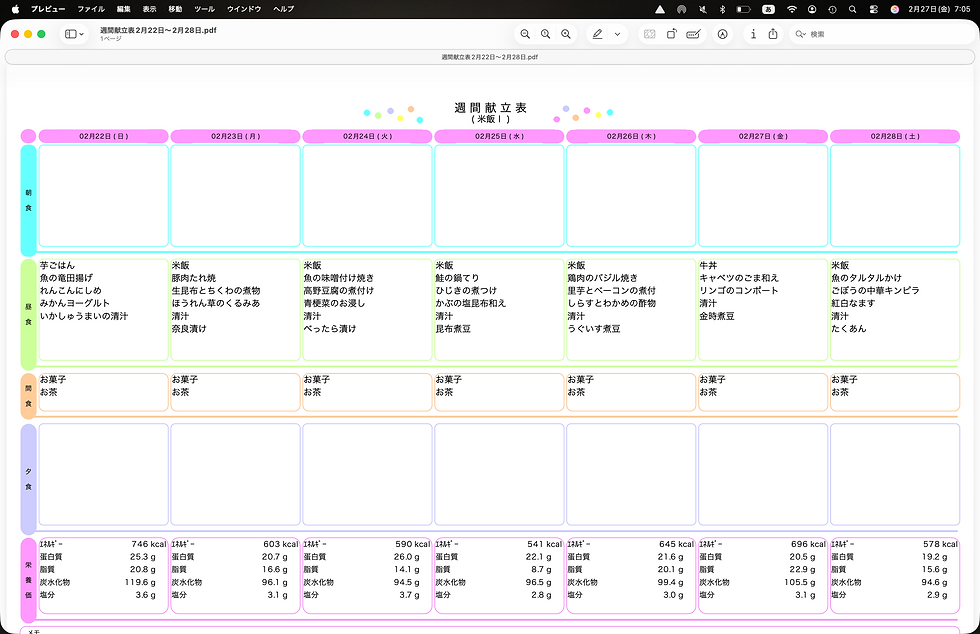Screen dimensions: 980x634
Task: Select the rectangular selection tool
Action: tap(650, 34)
